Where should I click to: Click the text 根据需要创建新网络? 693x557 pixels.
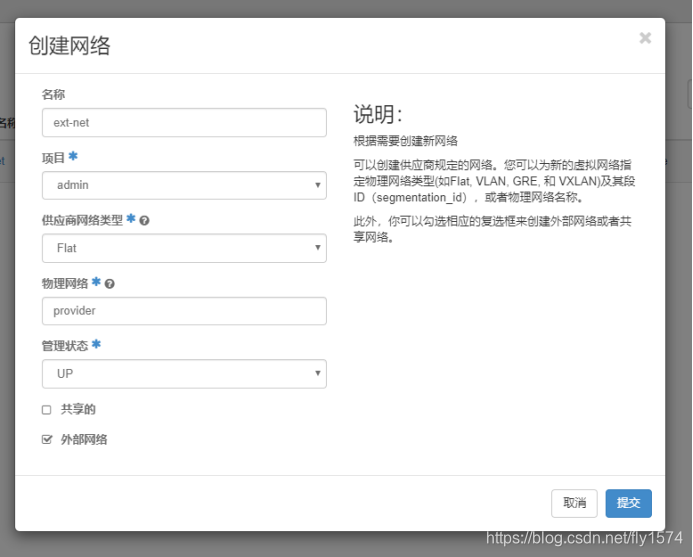pyautogui.click(x=405, y=141)
